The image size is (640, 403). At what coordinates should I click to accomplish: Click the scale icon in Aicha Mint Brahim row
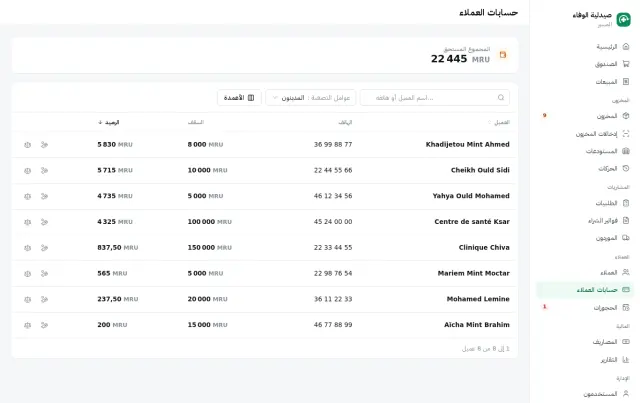[x=27, y=325]
